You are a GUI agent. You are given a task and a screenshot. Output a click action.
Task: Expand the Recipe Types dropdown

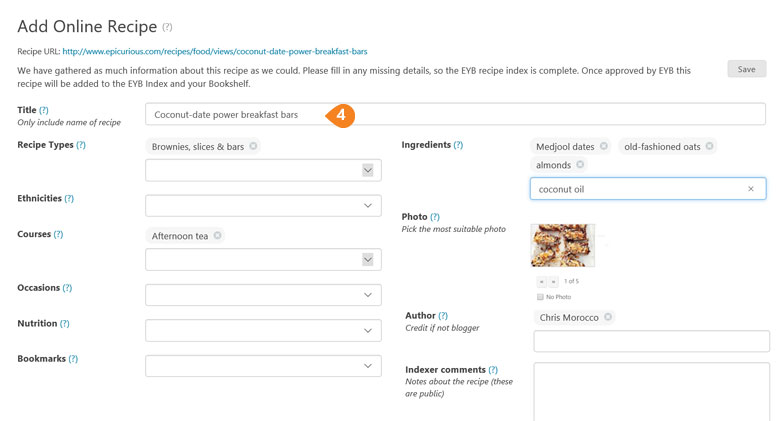click(x=368, y=170)
